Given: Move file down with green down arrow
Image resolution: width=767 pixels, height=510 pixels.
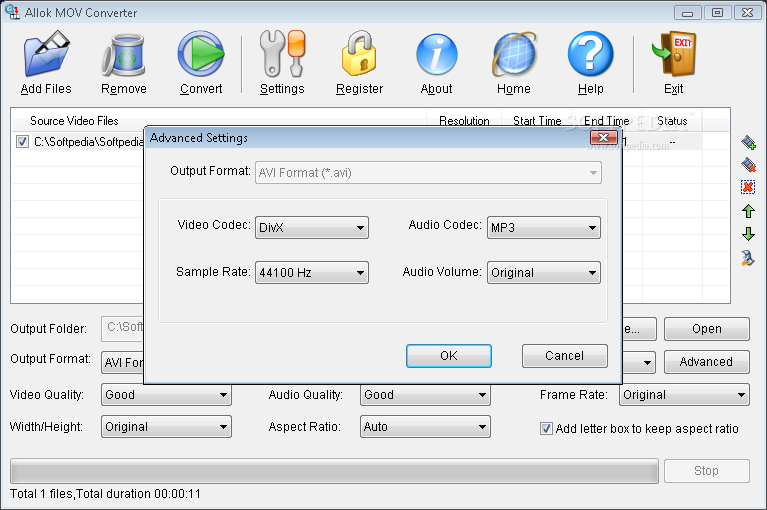Looking at the screenshot, I should (x=748, y=234).
